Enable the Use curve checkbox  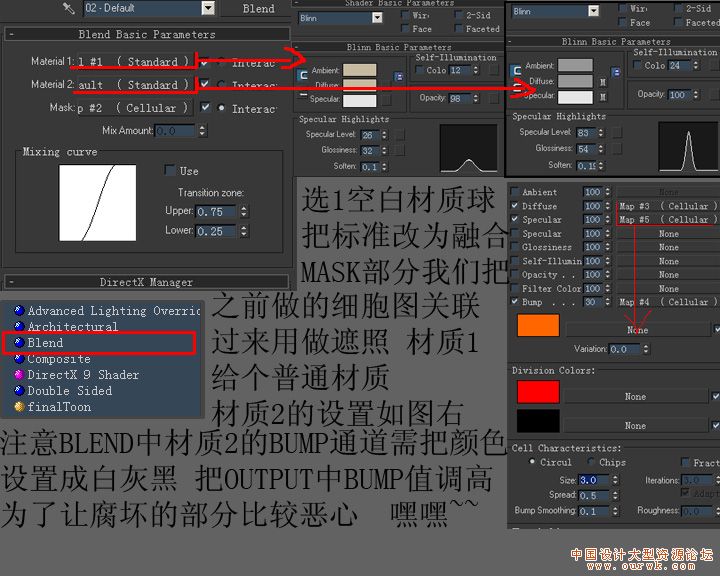click(x=169, y=171)
